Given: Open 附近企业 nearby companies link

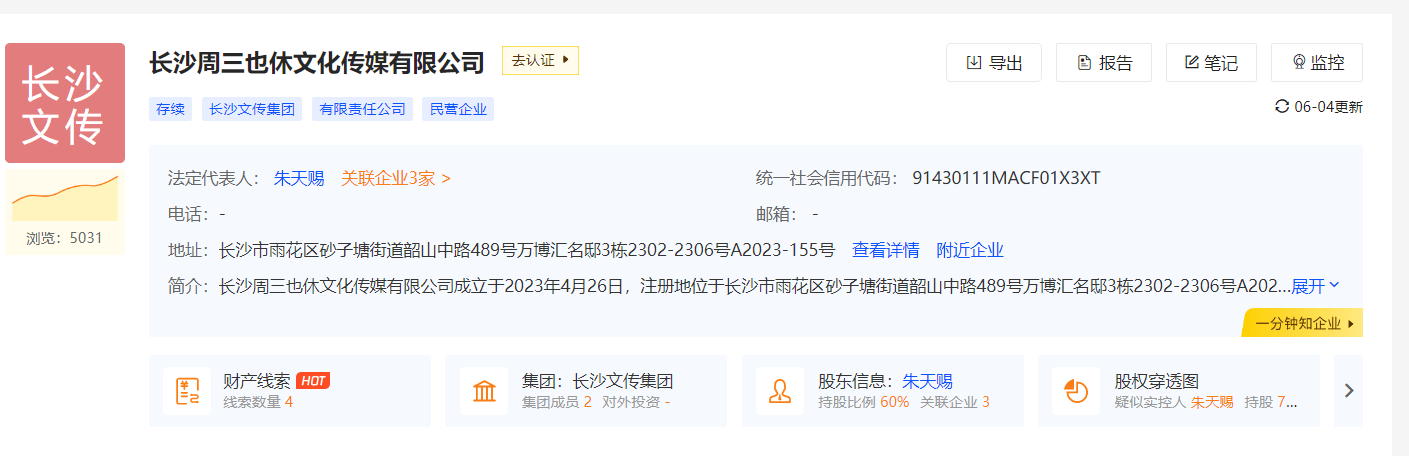Looking at the screenshot, I should (x=969, y=250).
